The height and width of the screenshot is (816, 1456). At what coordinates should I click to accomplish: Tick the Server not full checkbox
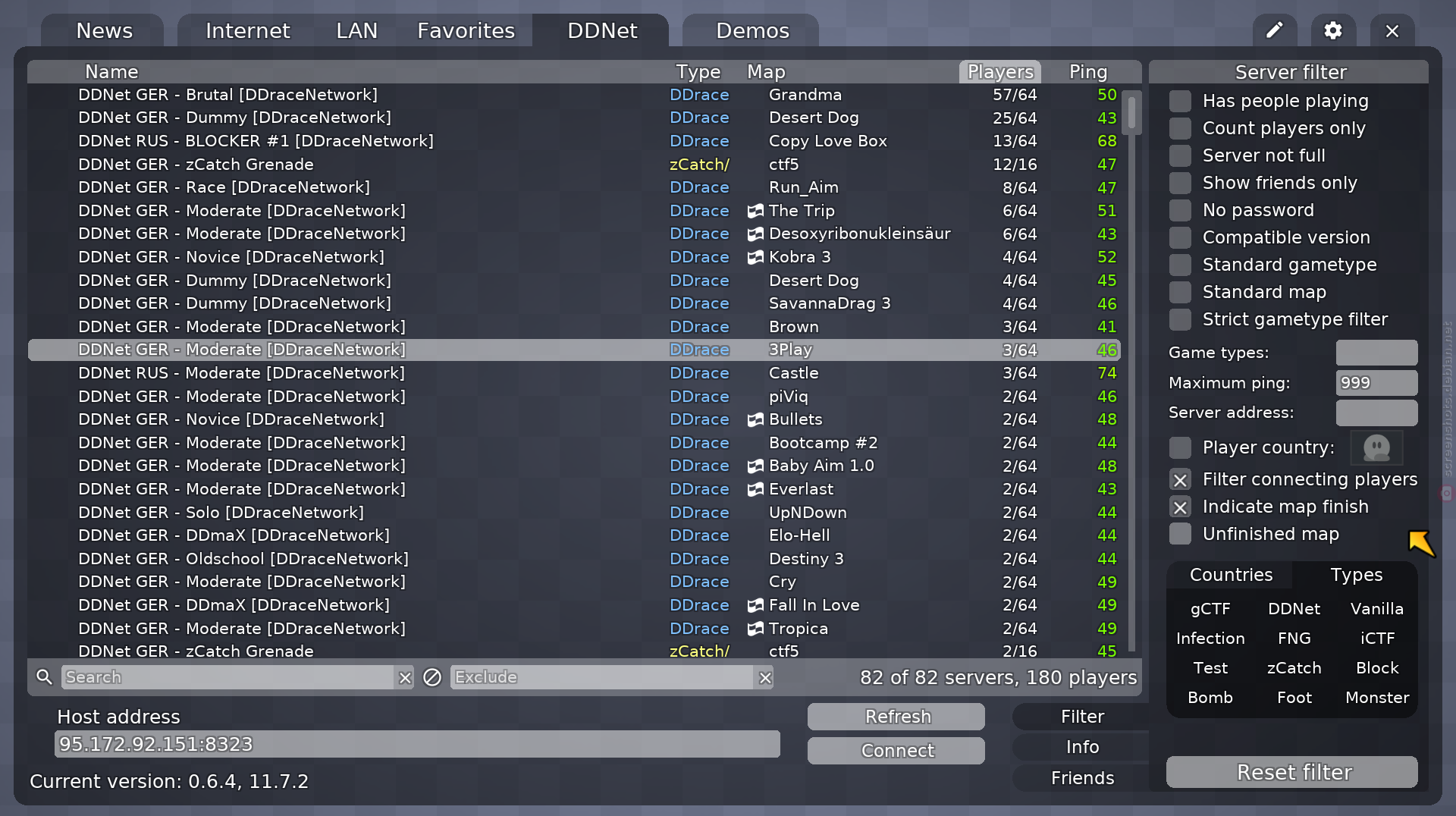(1180, 155)
